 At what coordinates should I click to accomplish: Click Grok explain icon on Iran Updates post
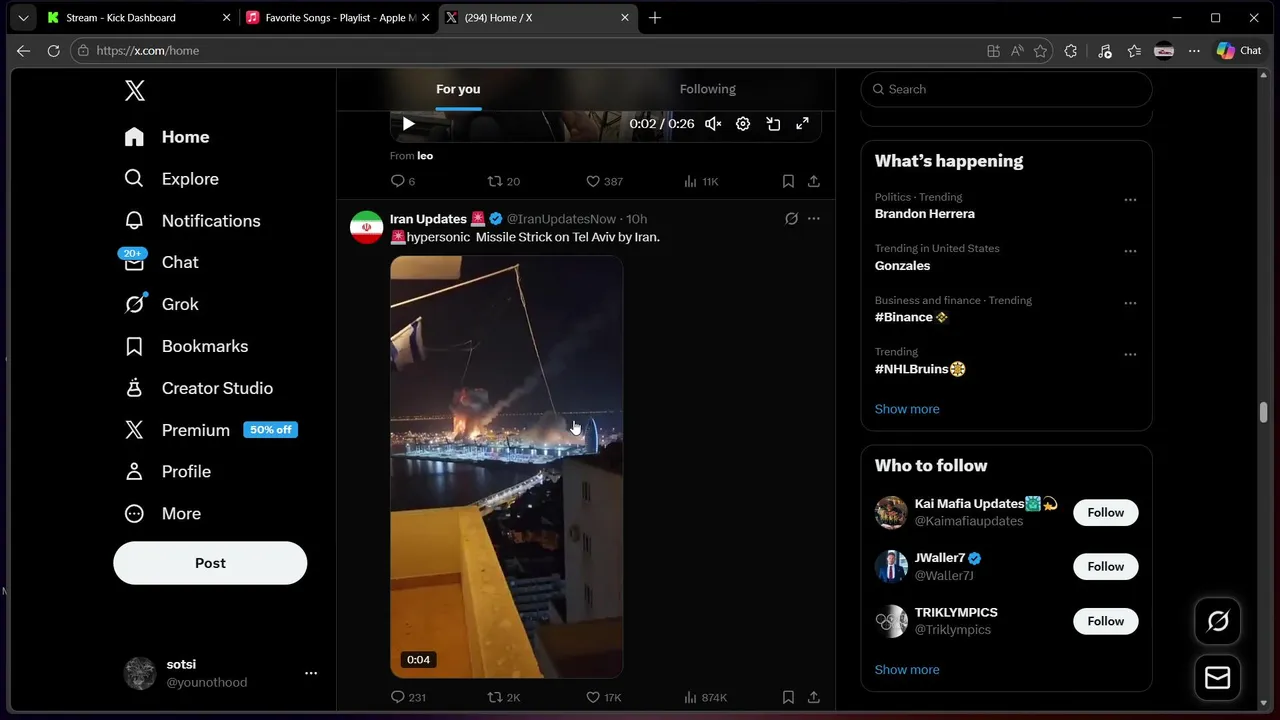[791, 219]
